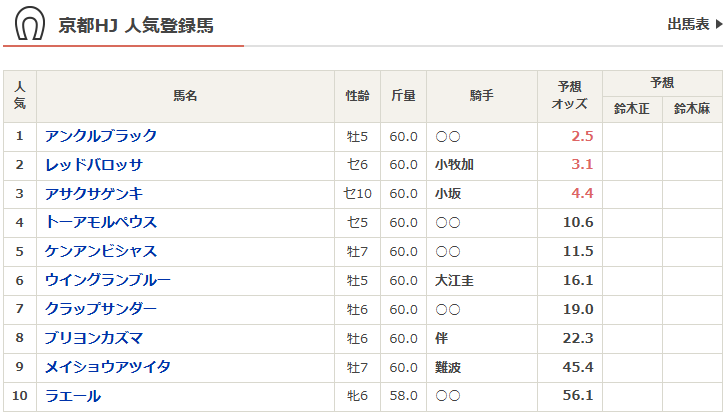The height and width of the screenshot is (414, 728).
Task: Click horse name ケンアンビシャス
Action: pyautogui.click(x=101, y=251)
